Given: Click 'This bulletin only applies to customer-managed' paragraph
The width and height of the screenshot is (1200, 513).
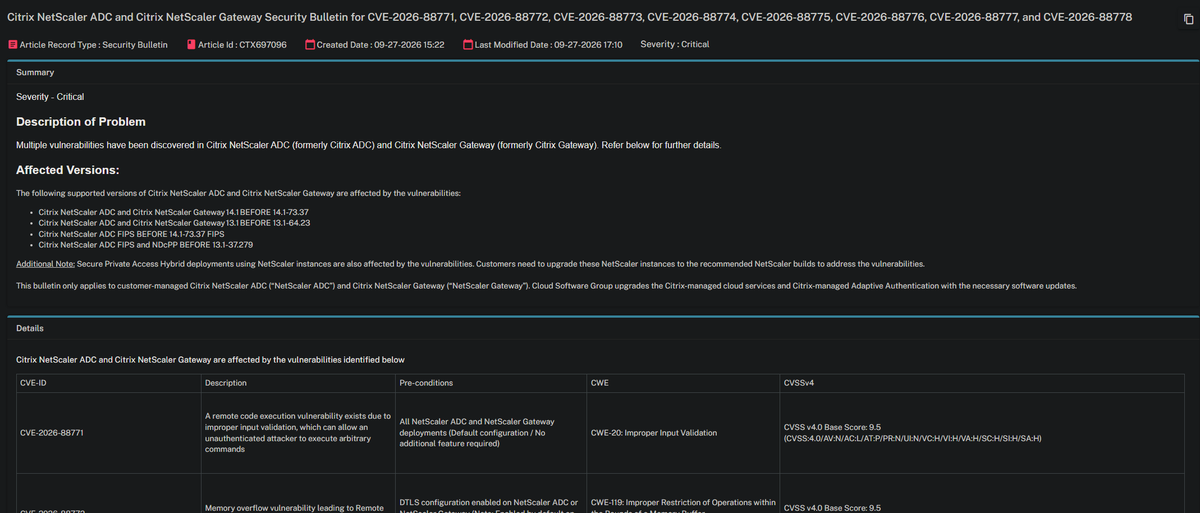Looking at the screenshot, I should point(546,286).
